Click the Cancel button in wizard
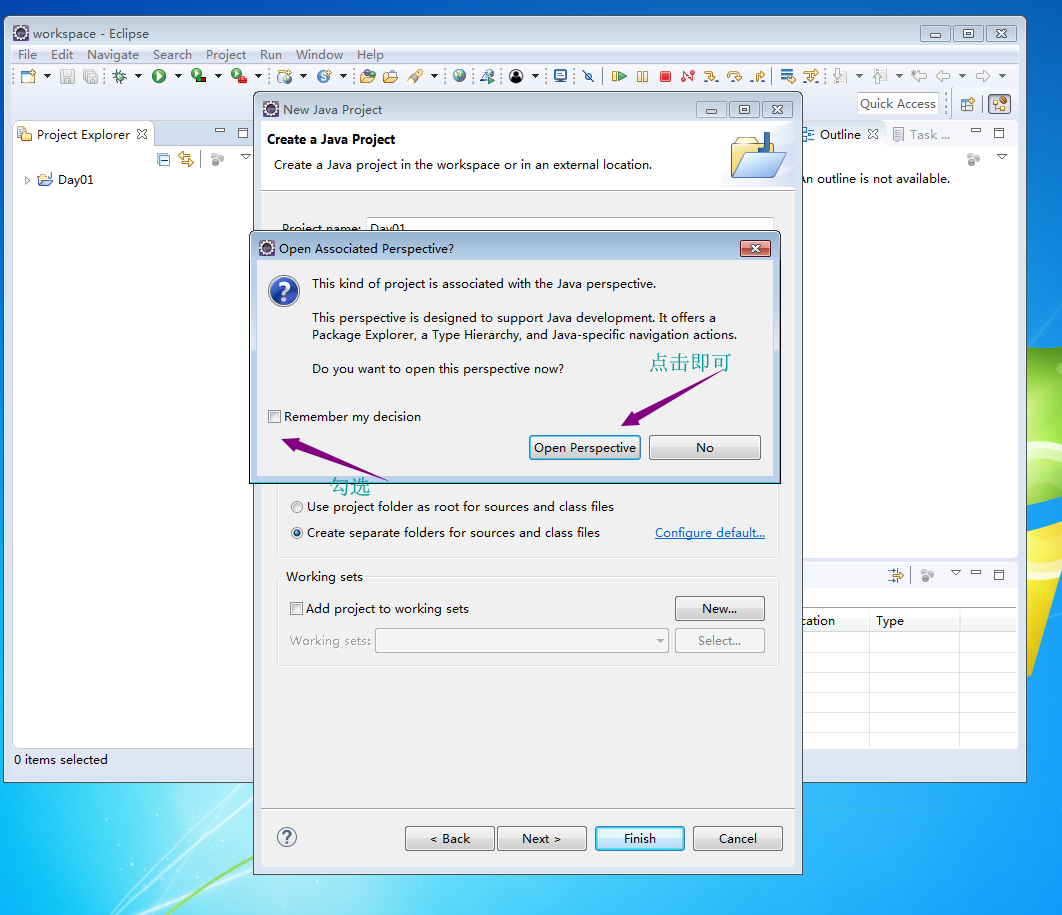 tap(738, 838)
